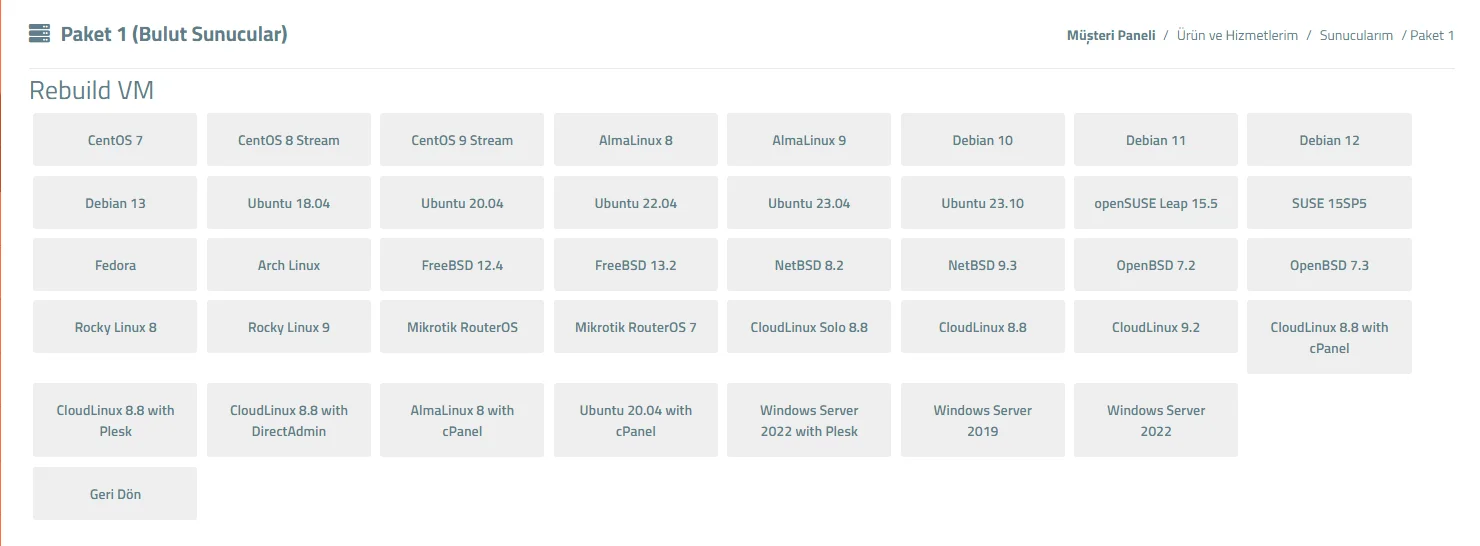Open the Müşteri Paneli breadcrumb link
The width and height of the screenshot is (1480, 546).
pos(1111,35)
